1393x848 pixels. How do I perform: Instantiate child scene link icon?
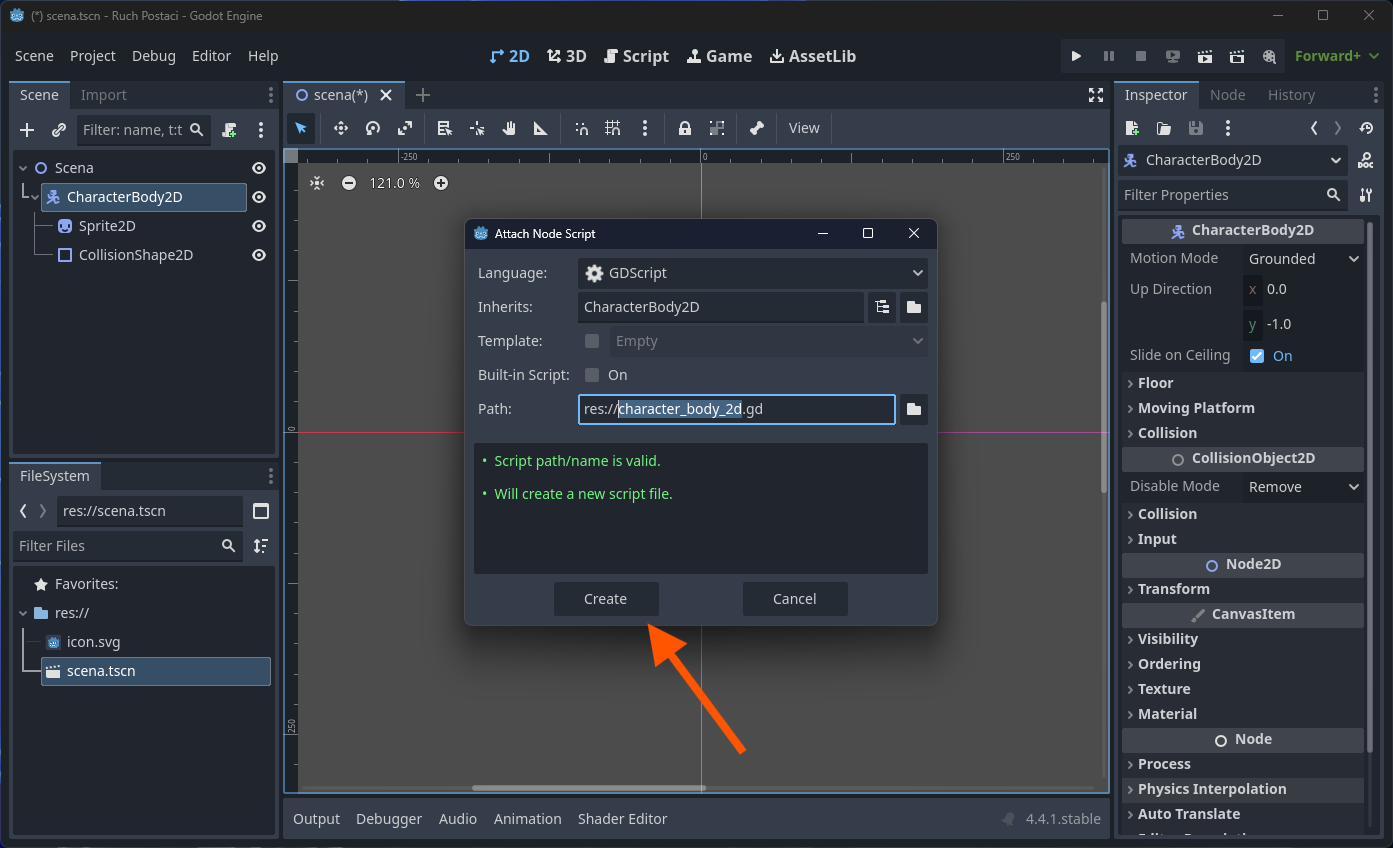(x=59, y=130)
